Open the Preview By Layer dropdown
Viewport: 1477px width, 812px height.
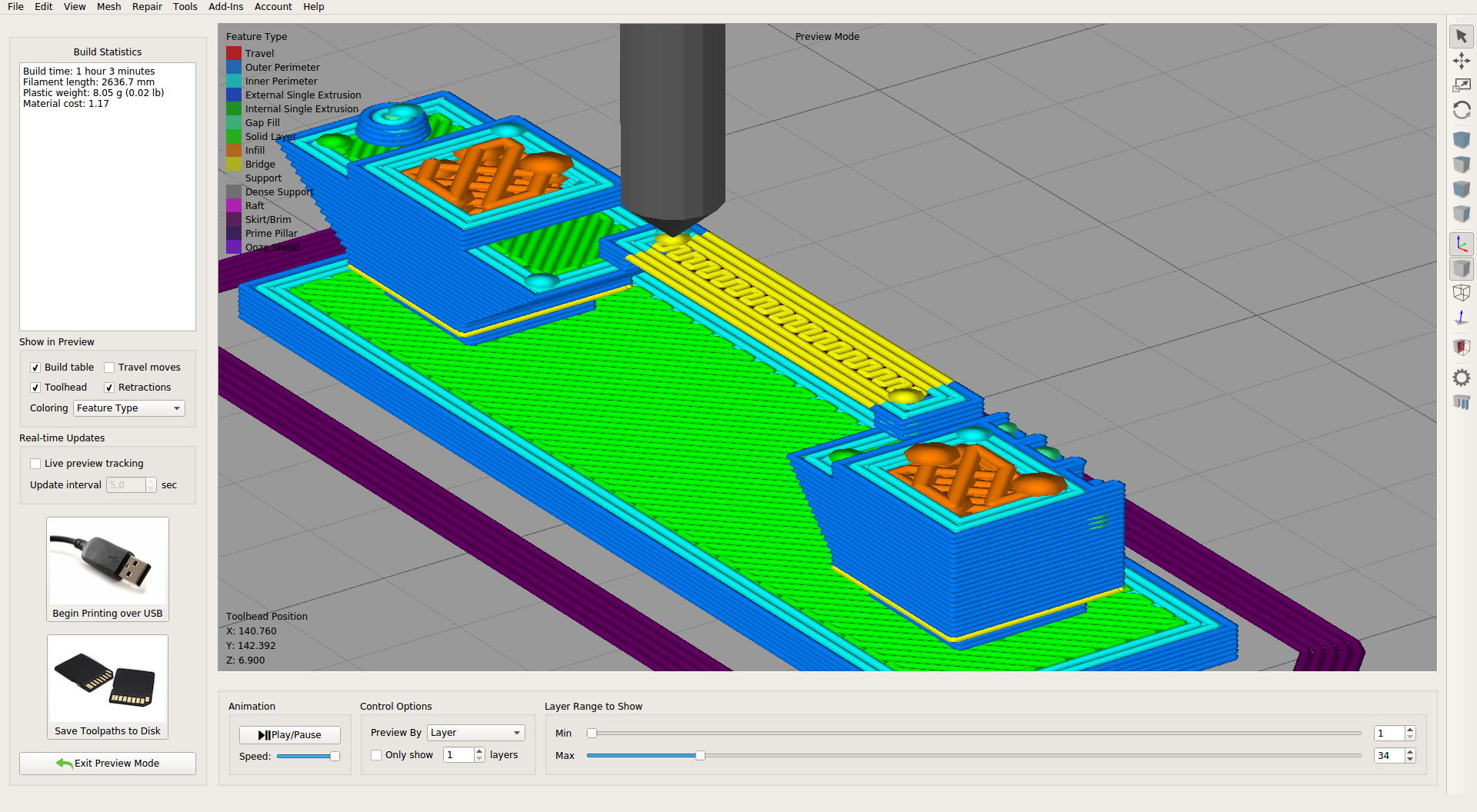pos(475,733)
